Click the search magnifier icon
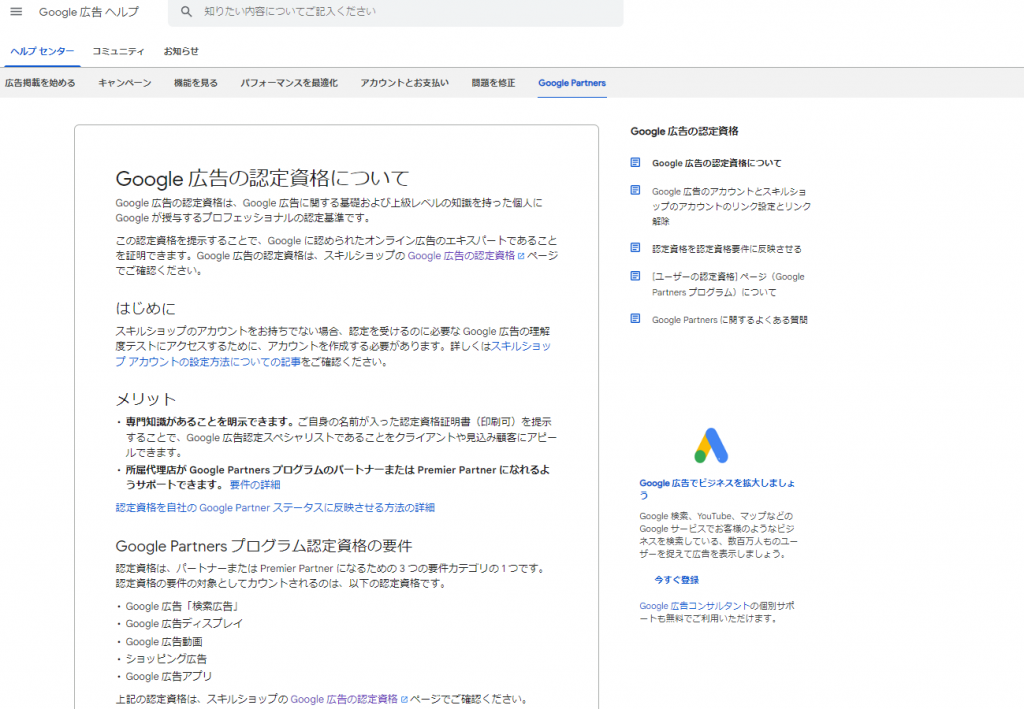1024x709 pixels. (x=186, y=13)
